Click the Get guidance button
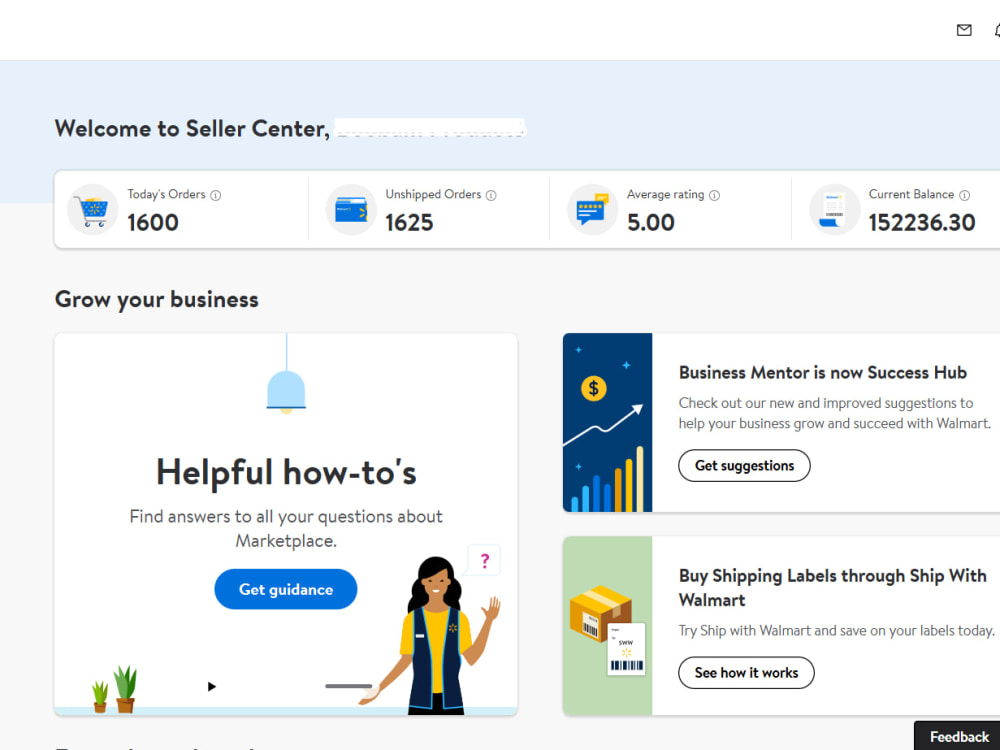This screenshot has height=750, width=1000. [286, 589]
